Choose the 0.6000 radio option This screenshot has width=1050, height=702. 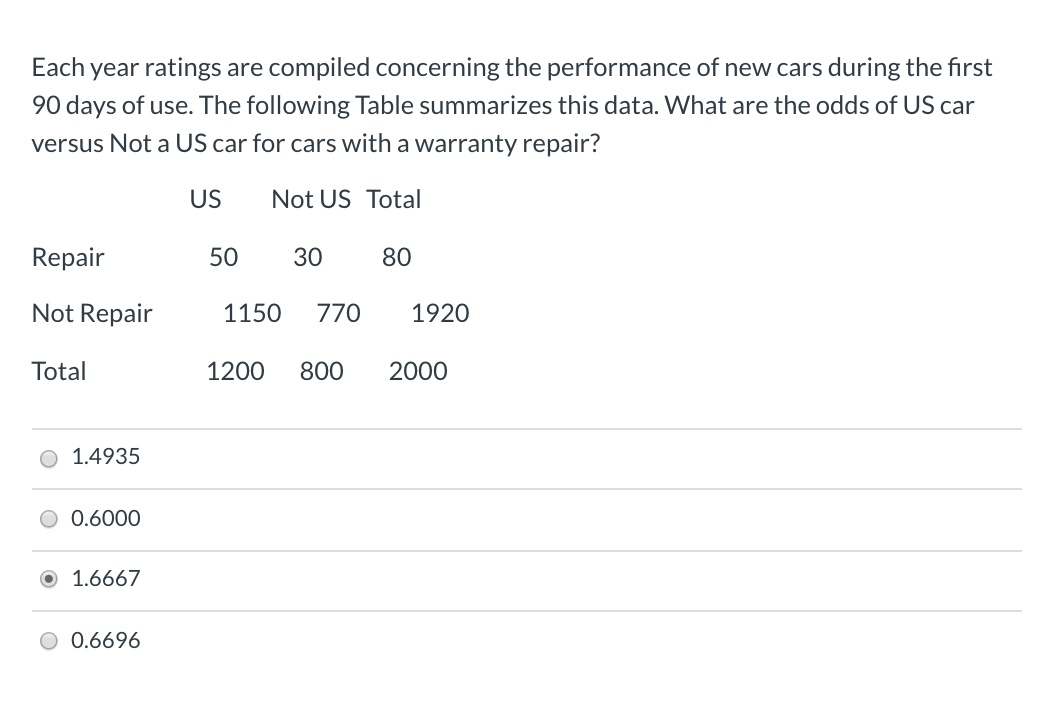[x=48, y=519]
